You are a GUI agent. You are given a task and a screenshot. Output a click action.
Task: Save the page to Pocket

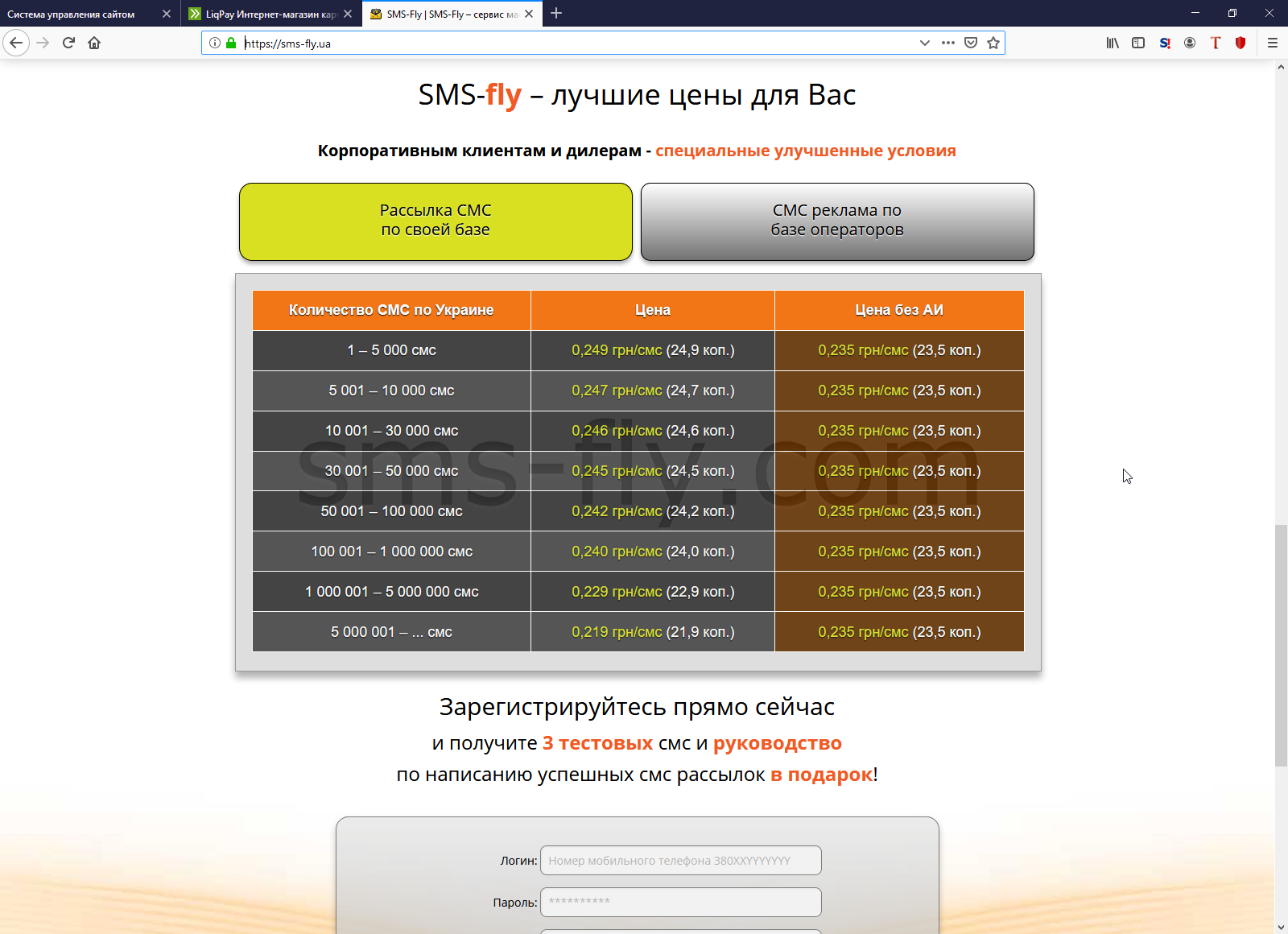coord(971,43)
